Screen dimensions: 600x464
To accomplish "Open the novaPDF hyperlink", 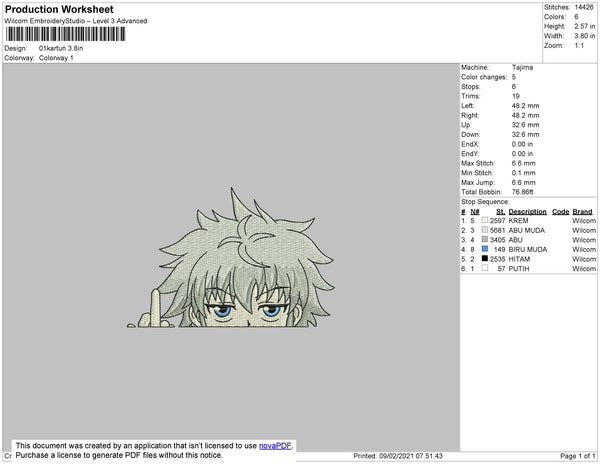I will [x=275, y=446].
